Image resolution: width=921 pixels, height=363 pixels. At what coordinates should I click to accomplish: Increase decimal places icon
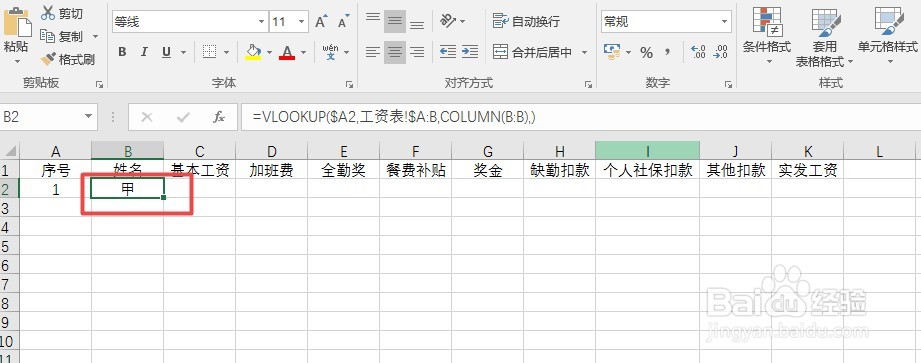[x=698, y=52]
